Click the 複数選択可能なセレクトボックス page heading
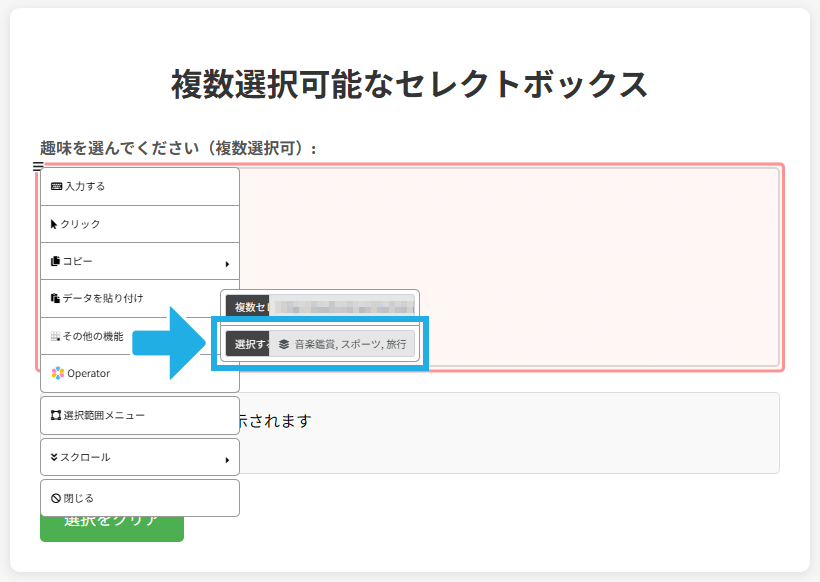Image resolution: width=820 pixels, height=582 pixels. tap(409, 84)
